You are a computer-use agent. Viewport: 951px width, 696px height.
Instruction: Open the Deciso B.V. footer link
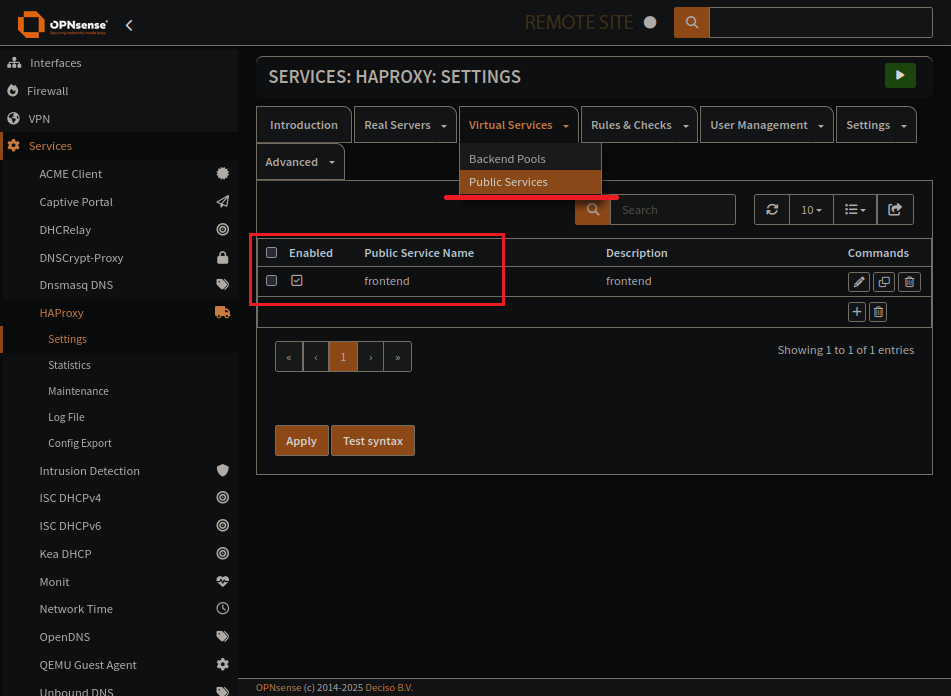click(389, 688)
